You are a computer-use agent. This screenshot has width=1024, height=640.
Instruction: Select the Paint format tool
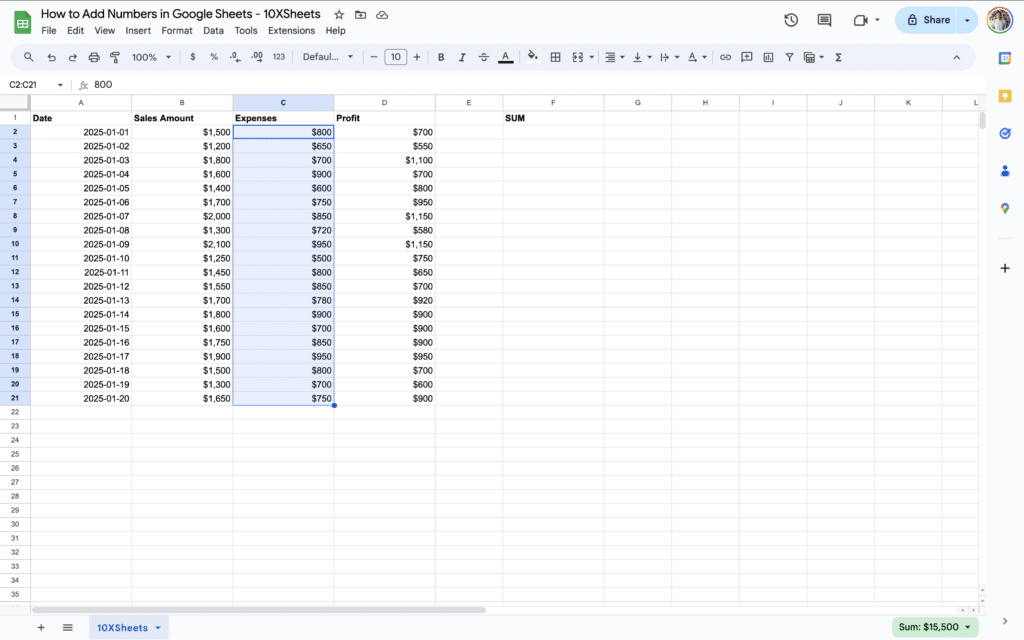click(x=115, y=57)
